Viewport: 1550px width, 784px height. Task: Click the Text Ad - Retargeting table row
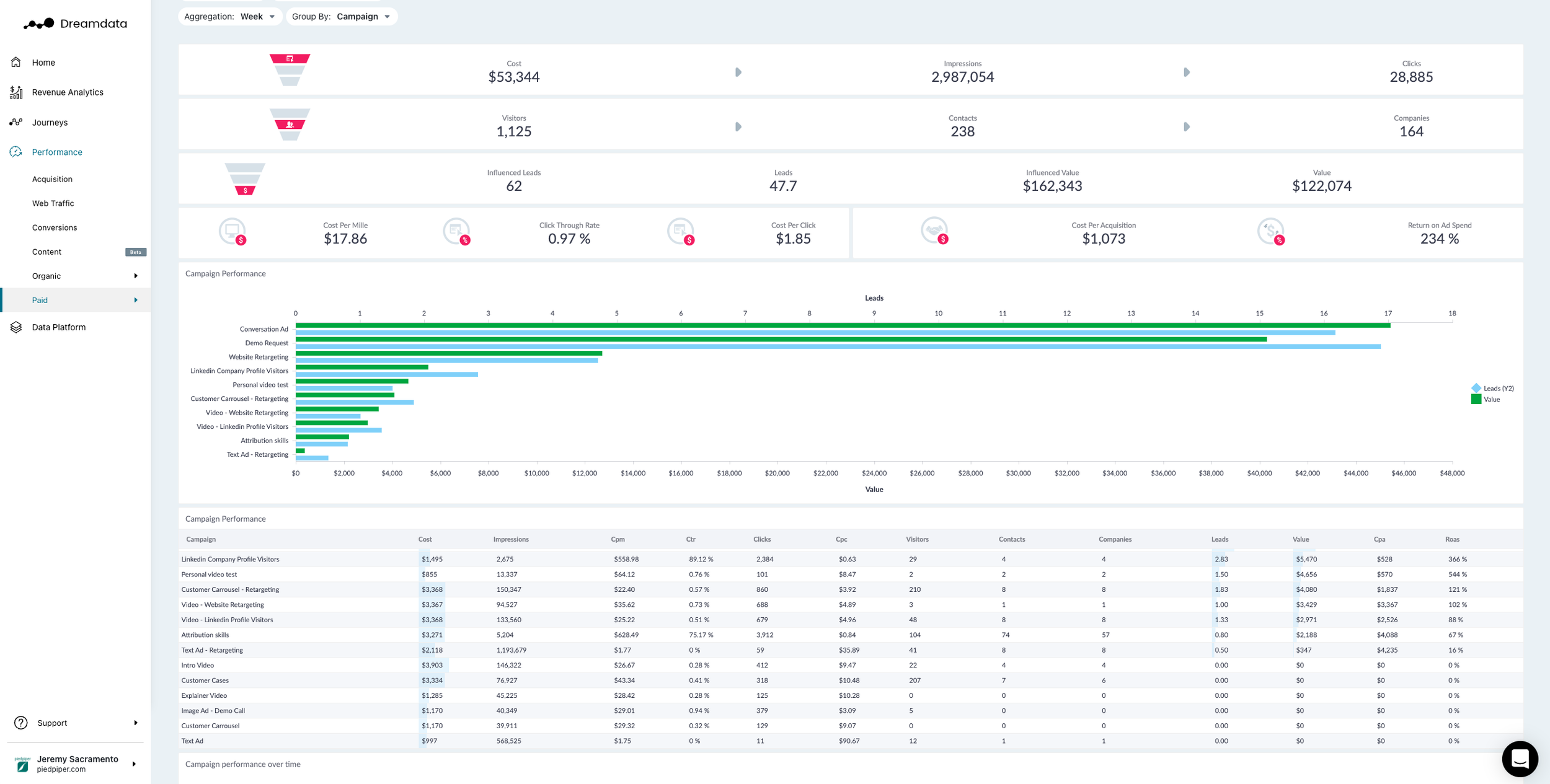(851, 650)
